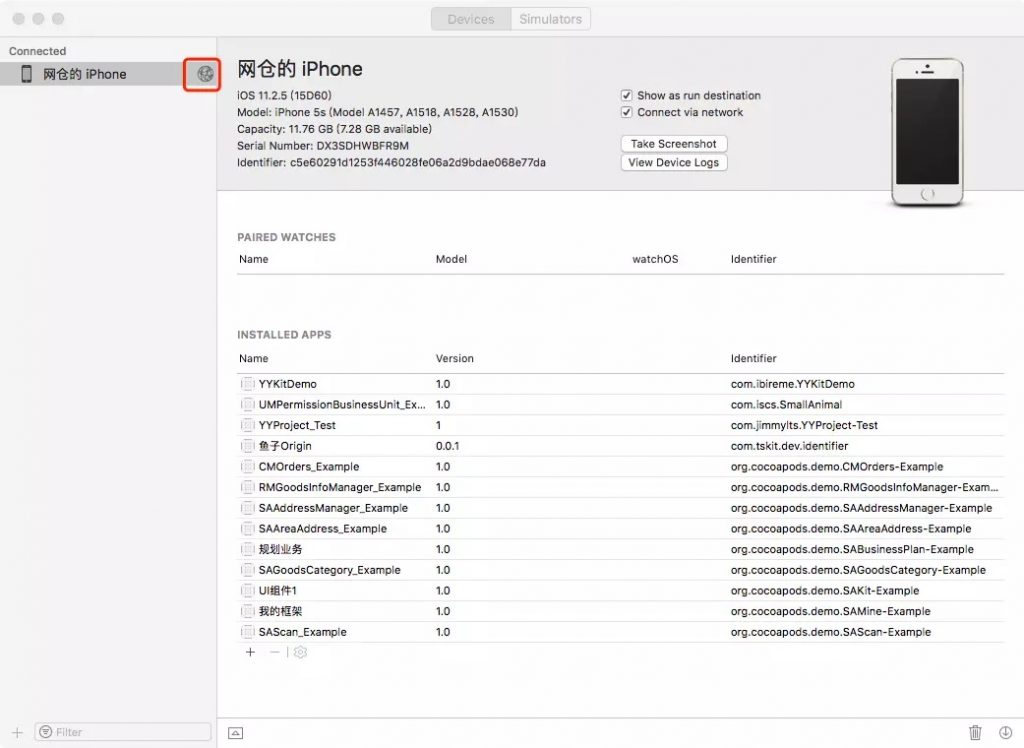Open the gear menu under installed apps
The height and width of the screenshot is (748, 1024).
point(300,652)
